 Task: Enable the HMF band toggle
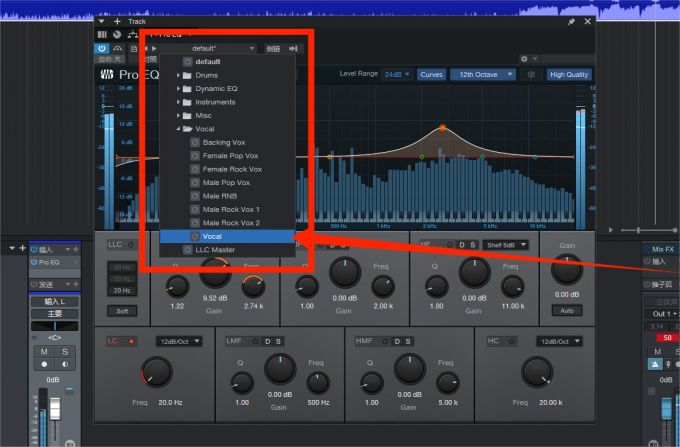385,341
